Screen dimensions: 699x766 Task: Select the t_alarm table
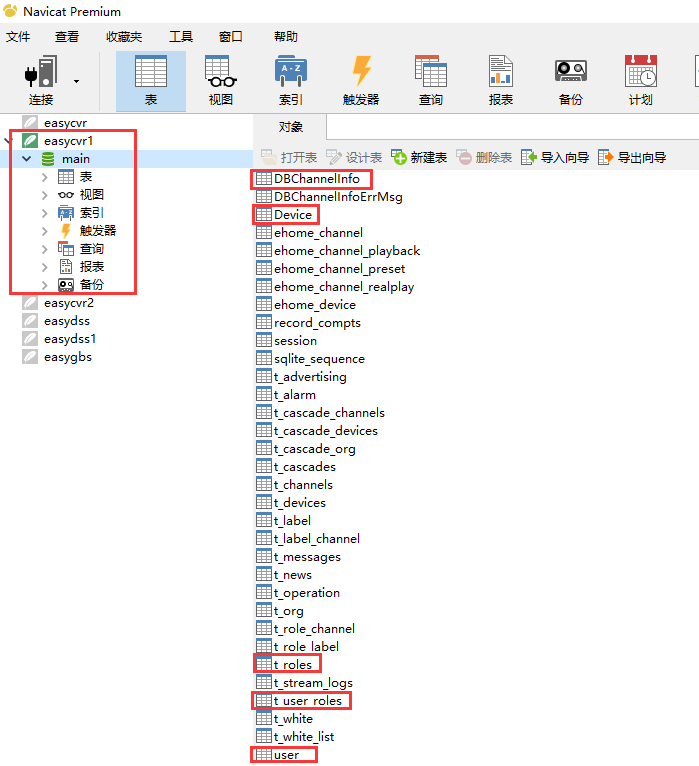(295, 395)
